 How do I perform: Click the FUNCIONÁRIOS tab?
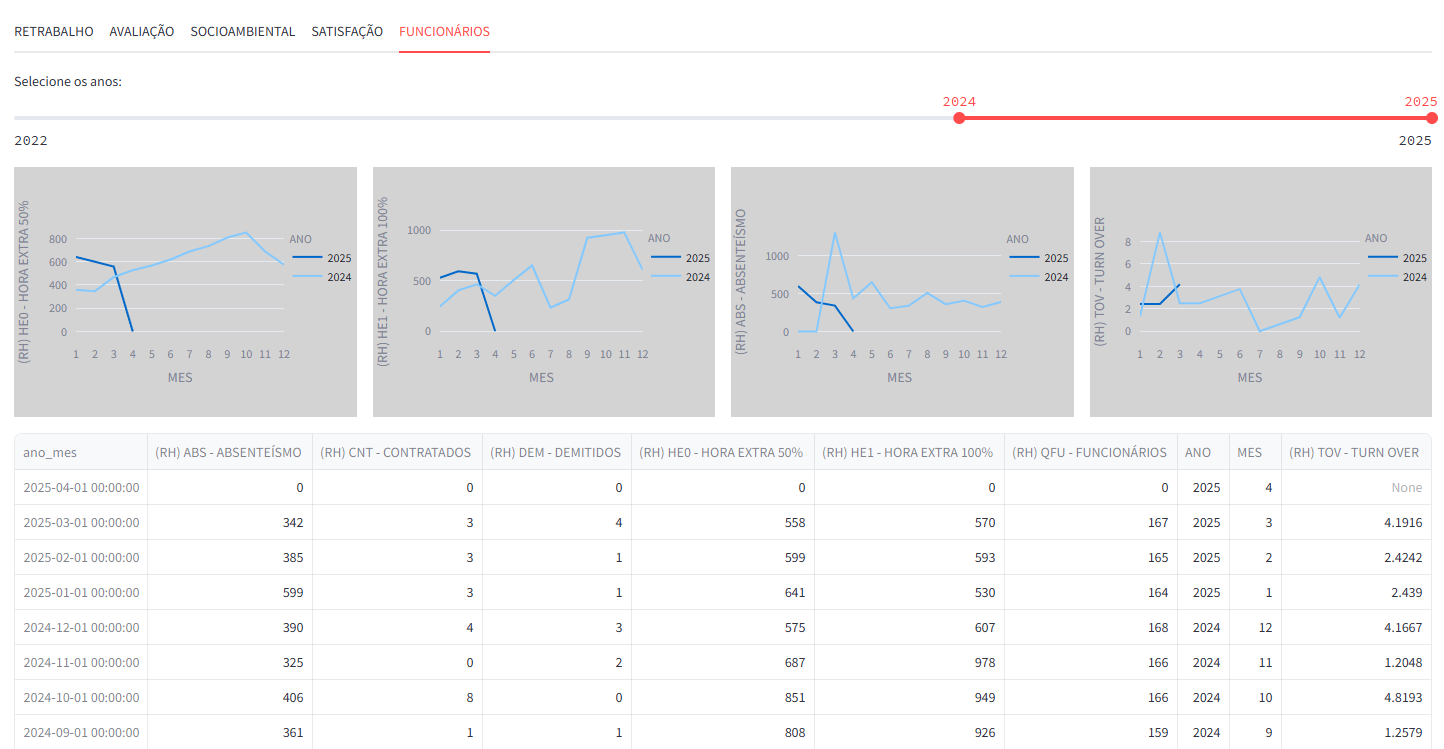point(444,31)
